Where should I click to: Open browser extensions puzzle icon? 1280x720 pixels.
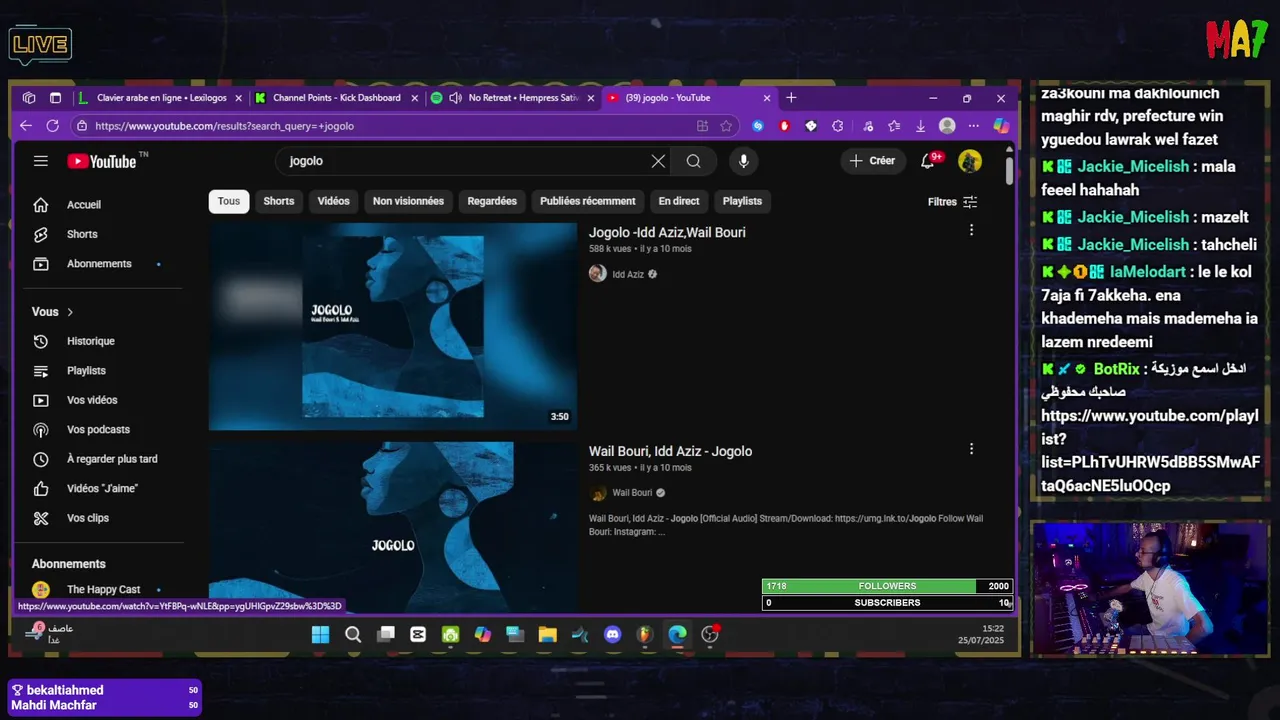coord(837,126)
